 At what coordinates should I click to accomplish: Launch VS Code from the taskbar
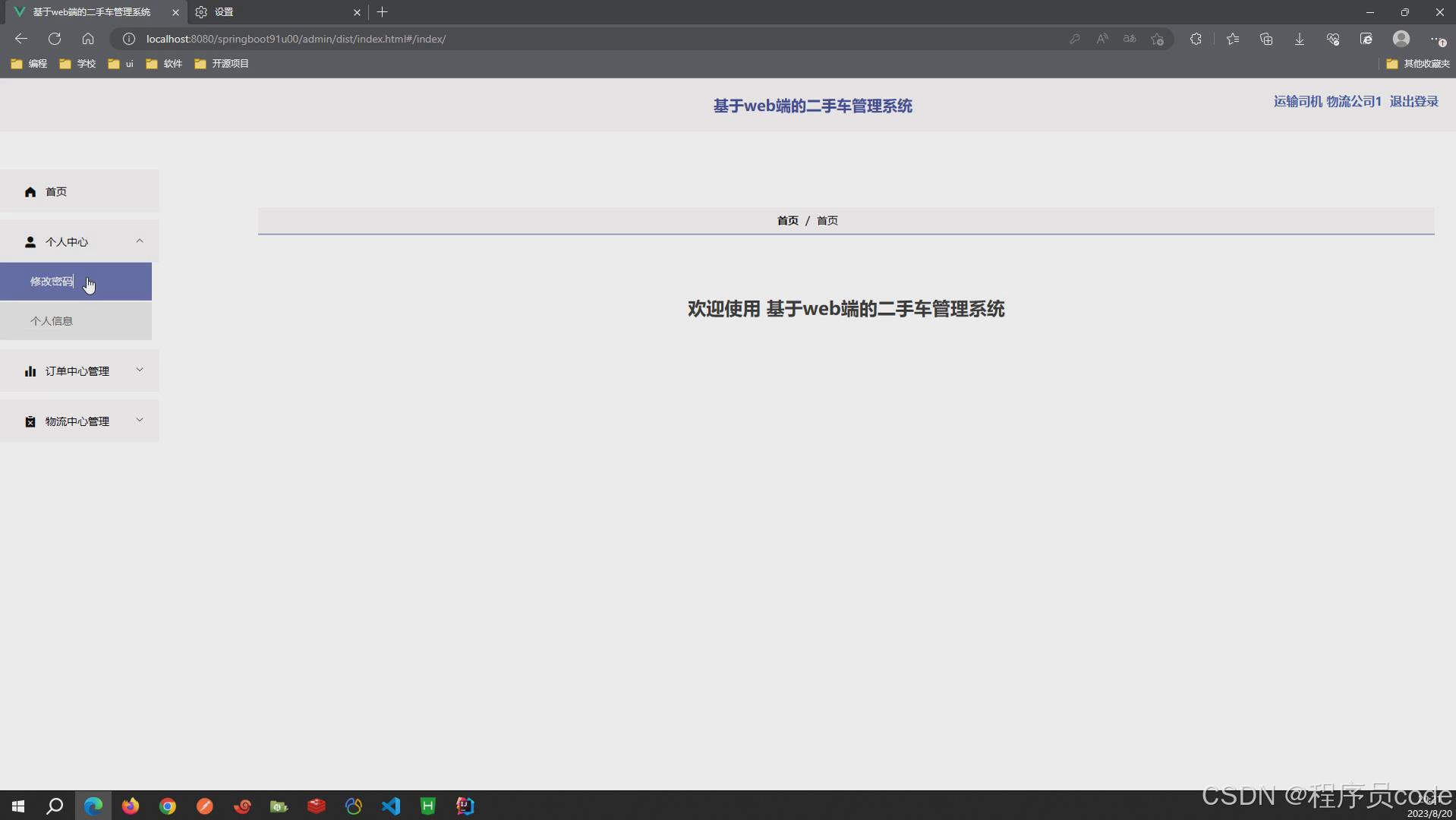point(389,806)
